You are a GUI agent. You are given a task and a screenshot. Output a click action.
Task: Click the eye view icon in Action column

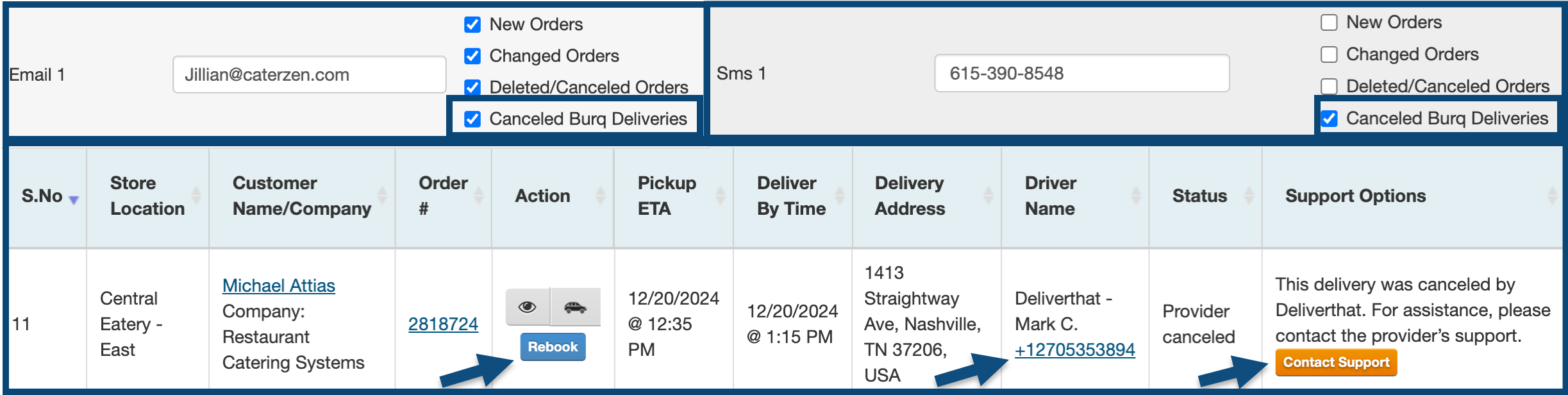pos(527,307)
